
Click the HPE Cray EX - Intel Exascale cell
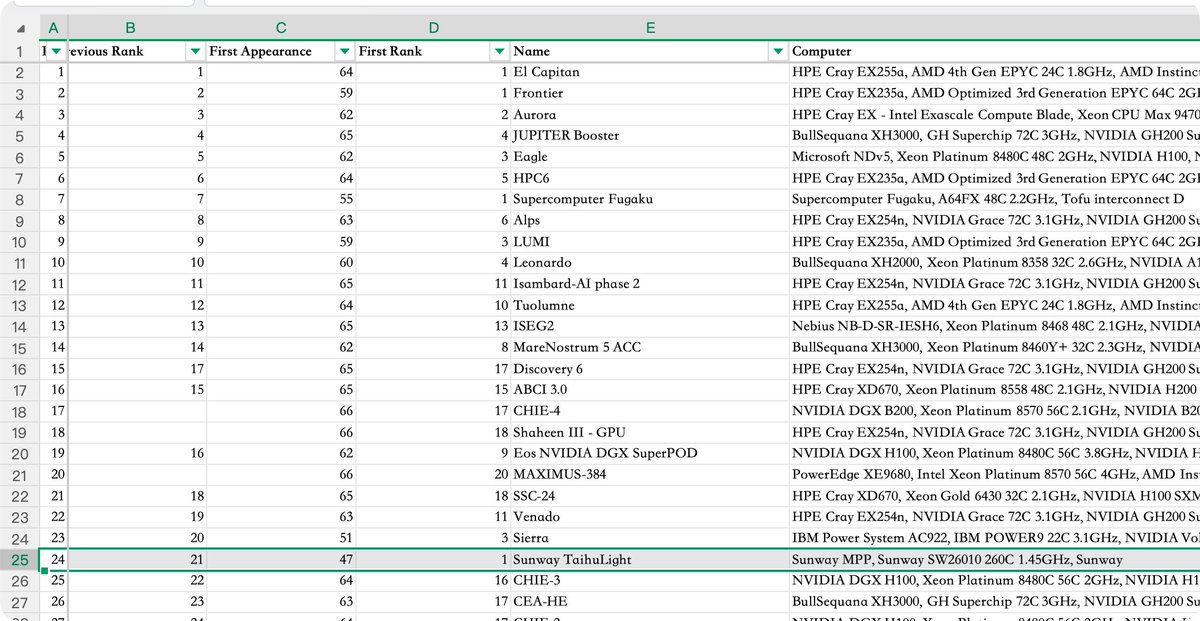tap(994, 114)
